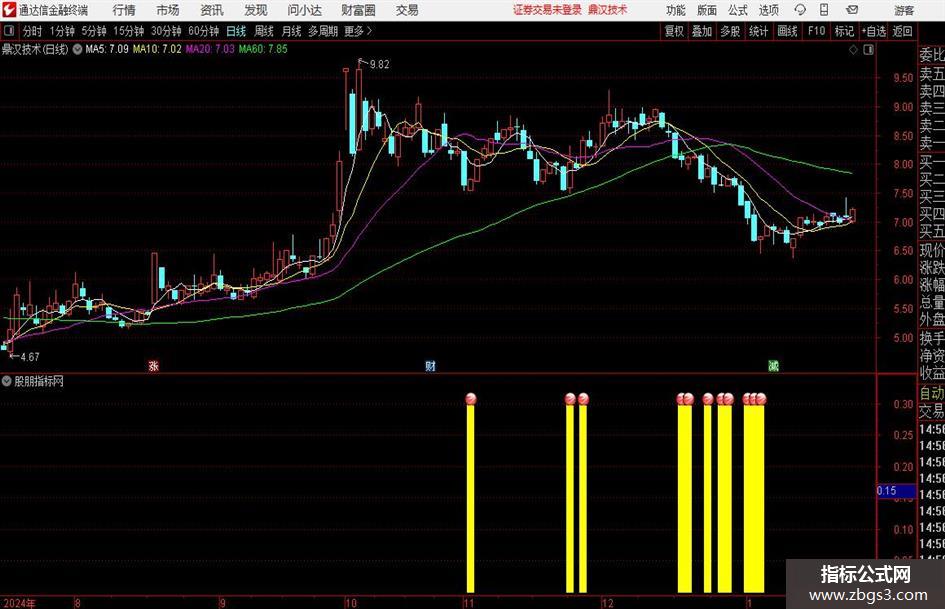The image size is (945, 609).
Task: Open the 交易 menu
Action: click(407, 10)
